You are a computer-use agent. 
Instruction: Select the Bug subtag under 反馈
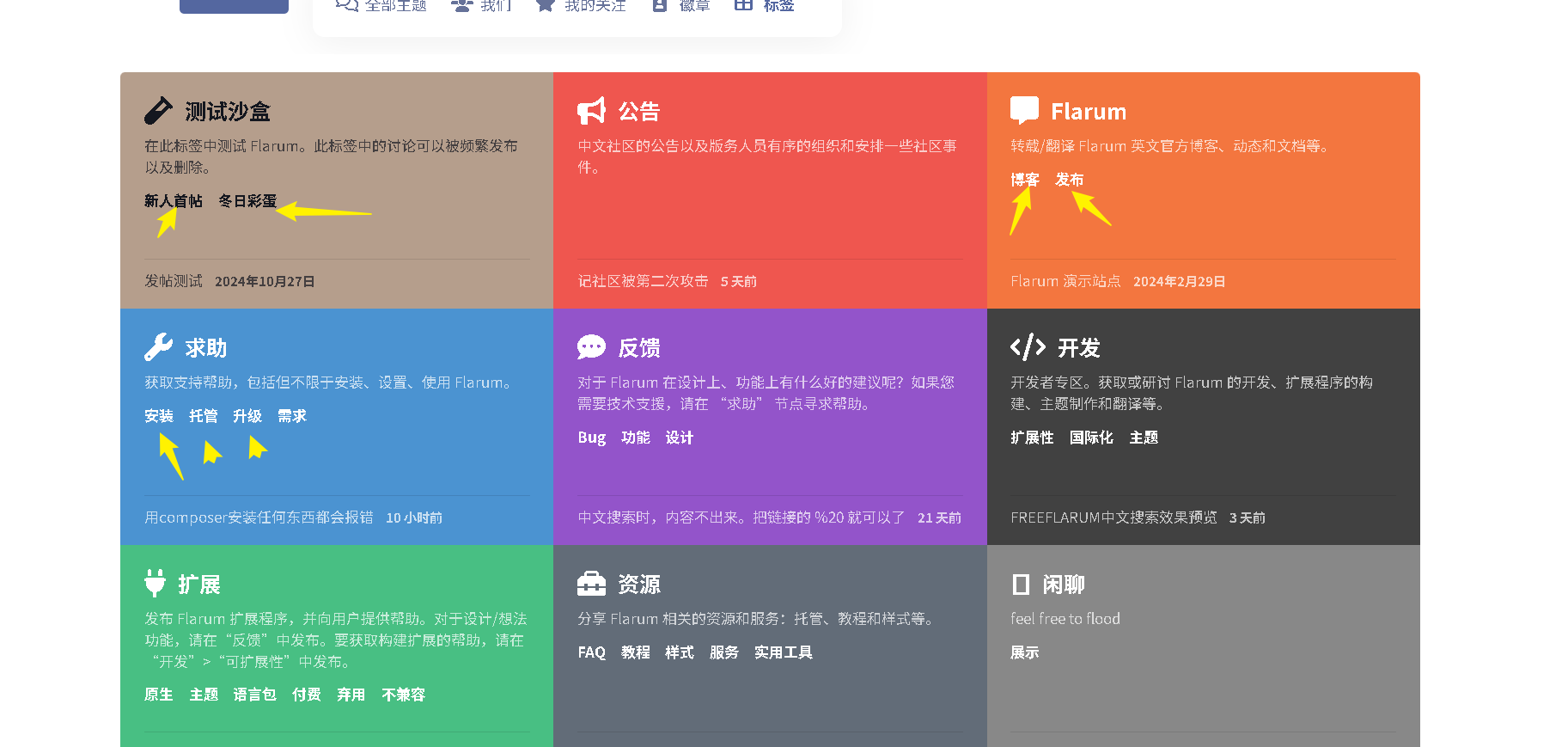pyautogui.click(x=592, y=438)
